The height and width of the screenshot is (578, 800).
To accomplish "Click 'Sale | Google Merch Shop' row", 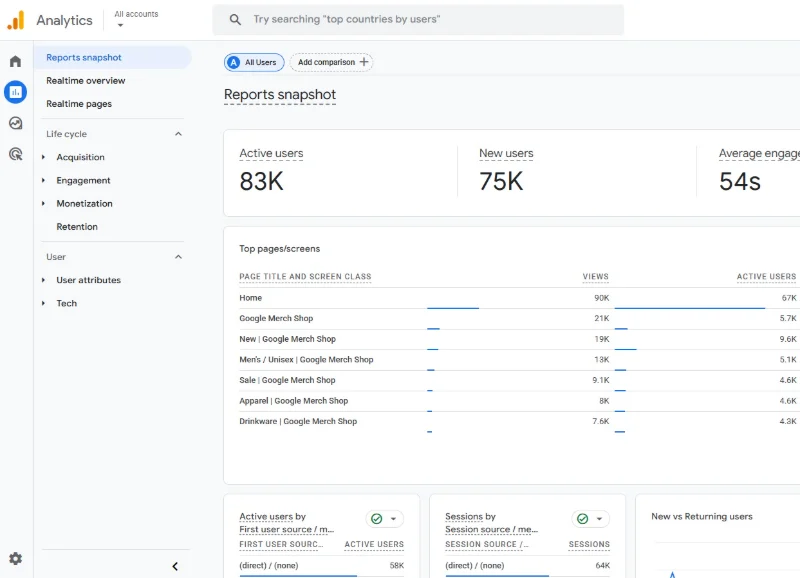I will point(518,380).
